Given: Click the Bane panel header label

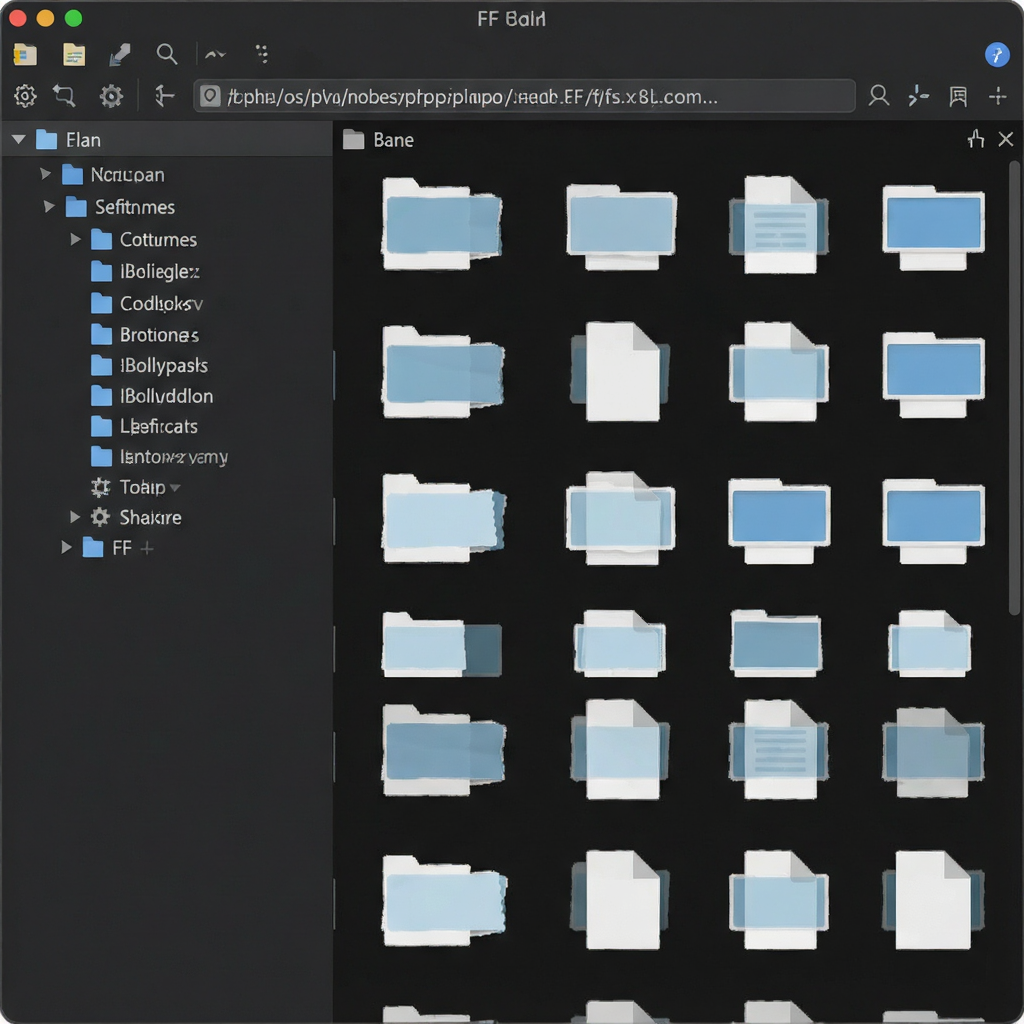Looking at the screenshot, I should (x=393, y=140).
